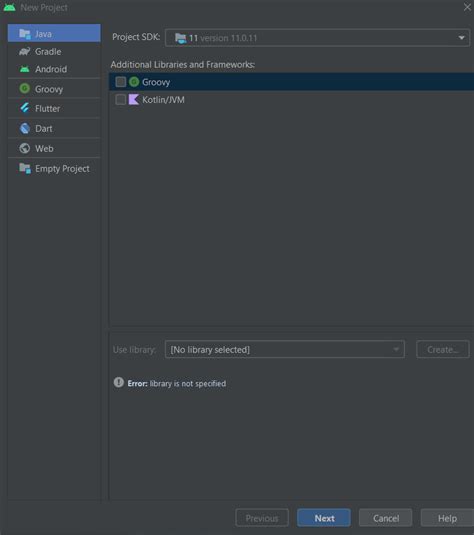Click the error warning icon

pos(118,382)
